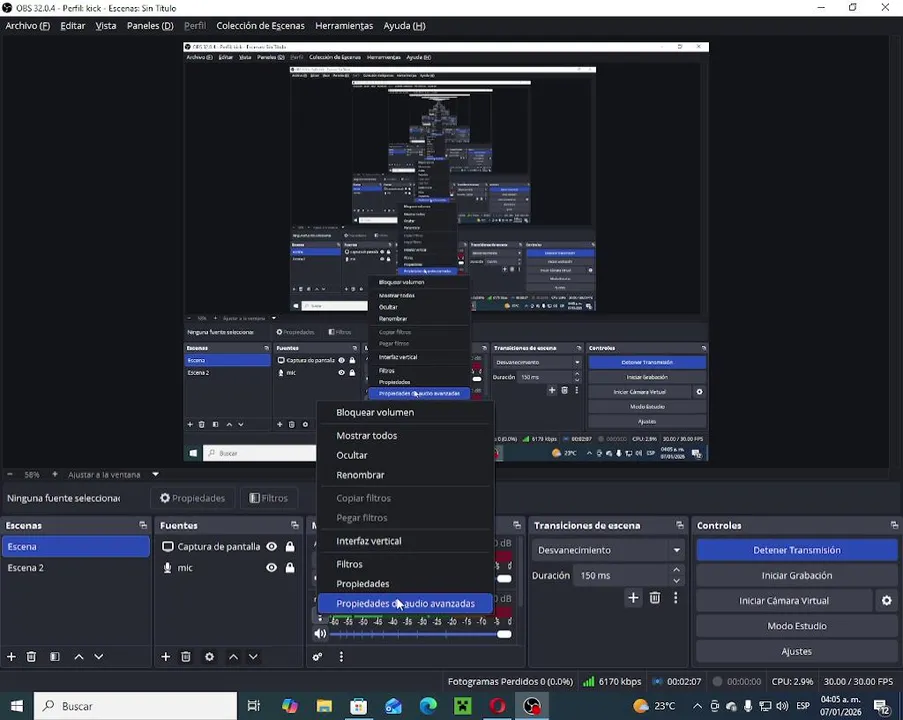Decrease transition duration with down arrow

[677, 581]
